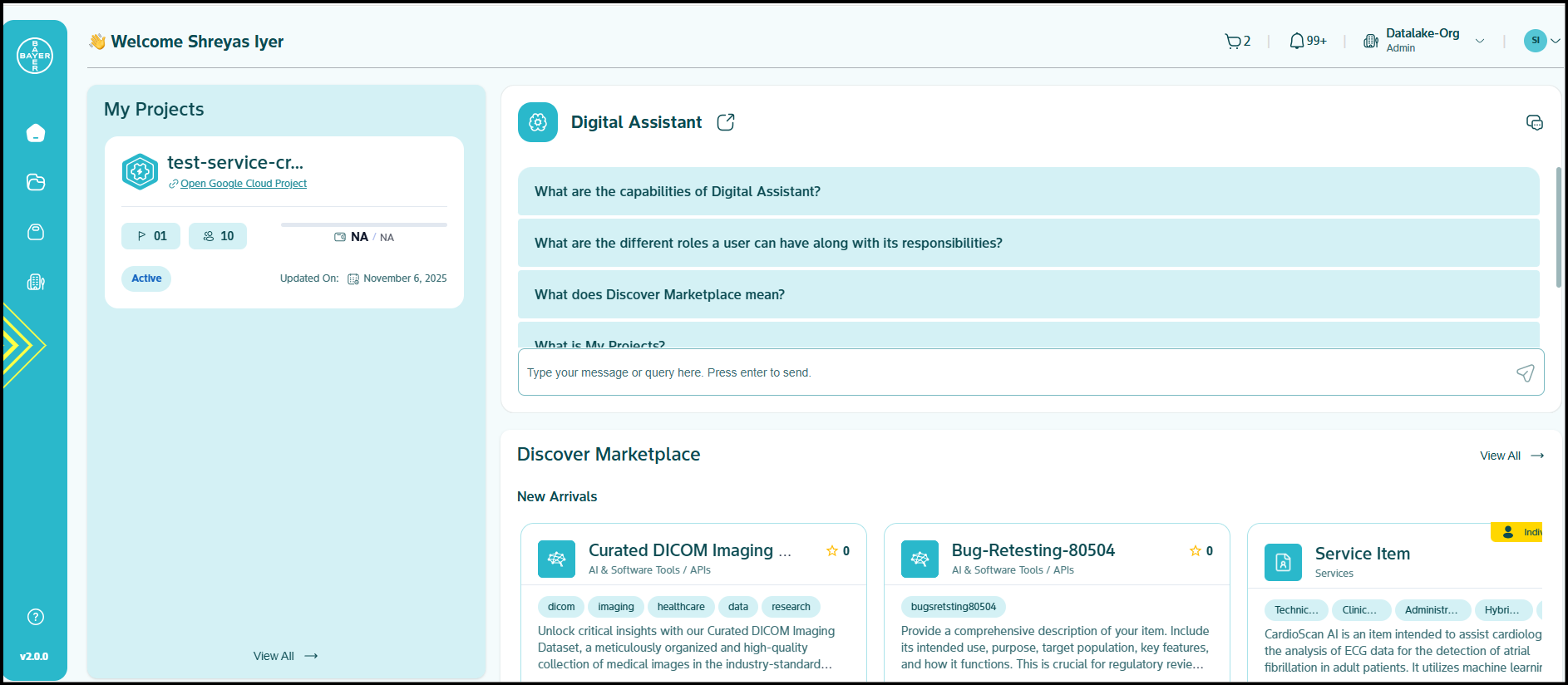Expand the SI user profile dropdown
The height and width of the screenshot is (685, 1568).
pos(1555,41)
